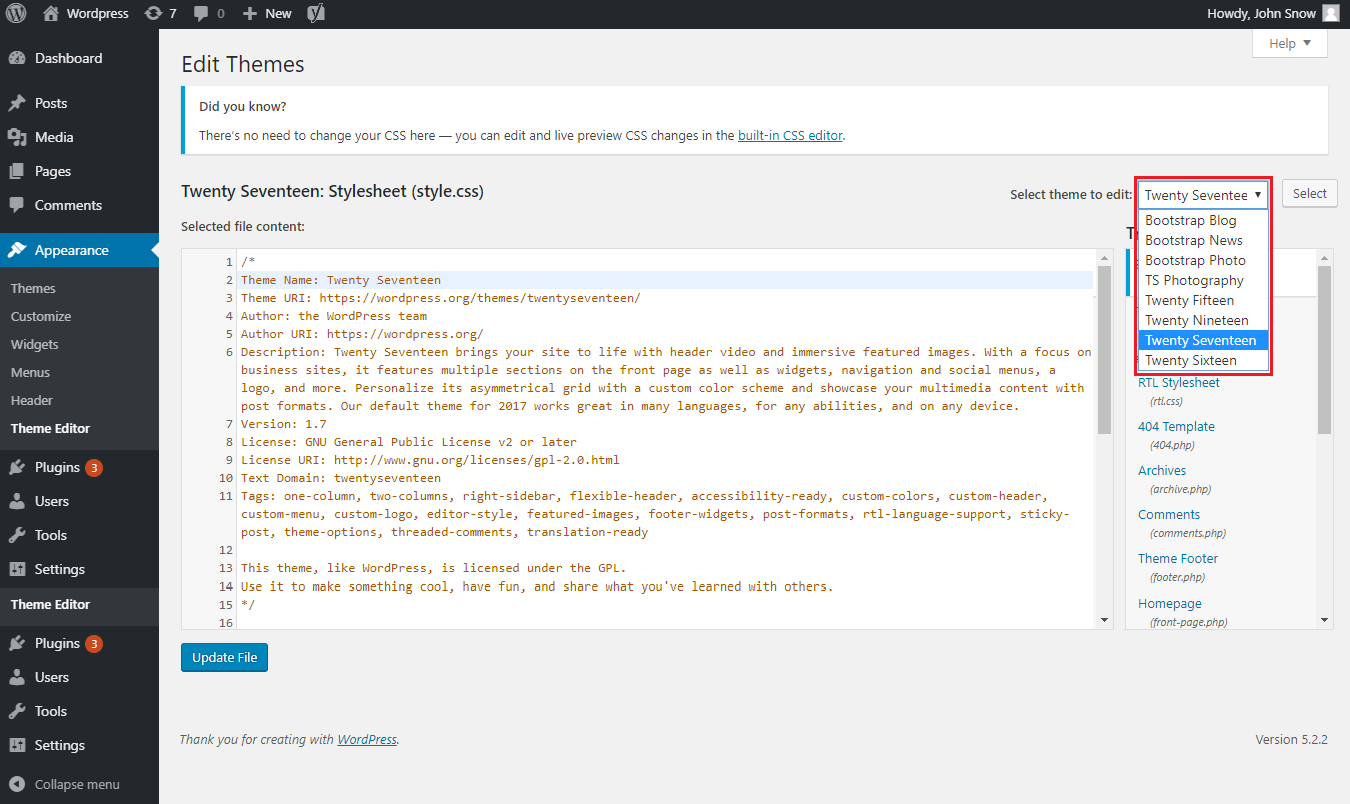Choose Bootstrap Blog from the theme list
The image size is (1350, 804).
(x=1203, y=220)
